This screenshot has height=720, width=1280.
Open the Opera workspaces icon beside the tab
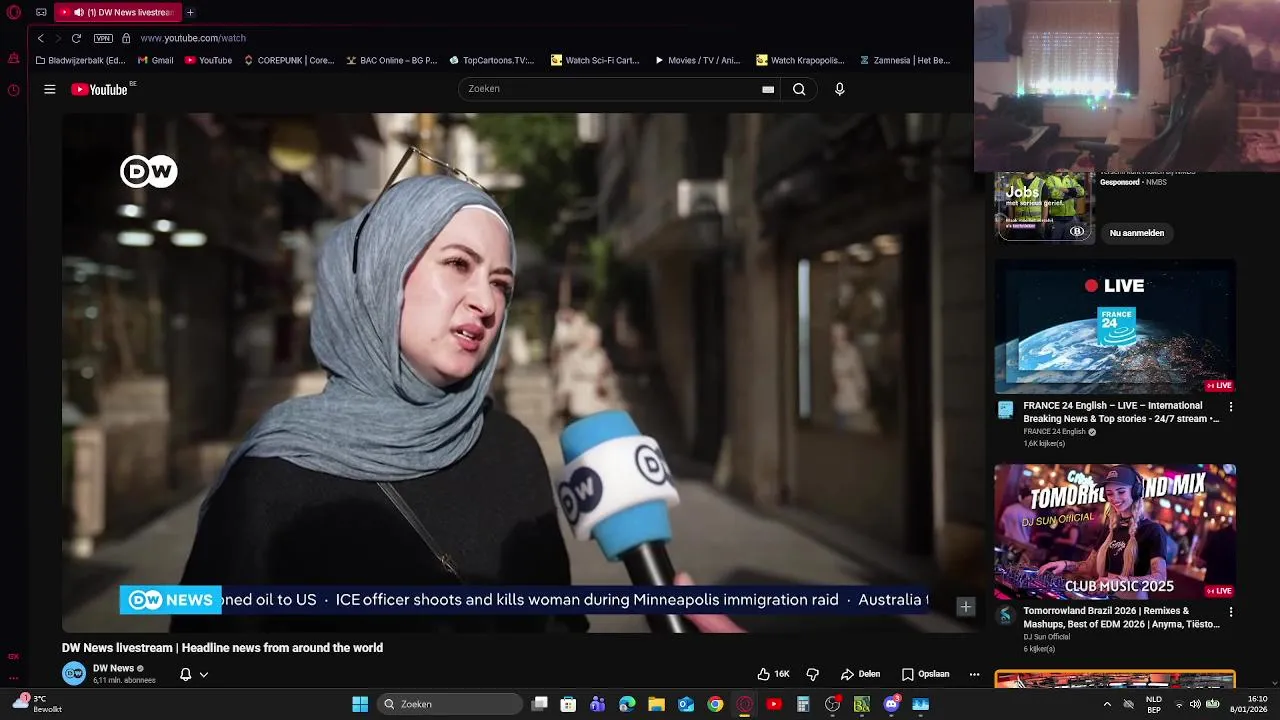pos(41,13)
